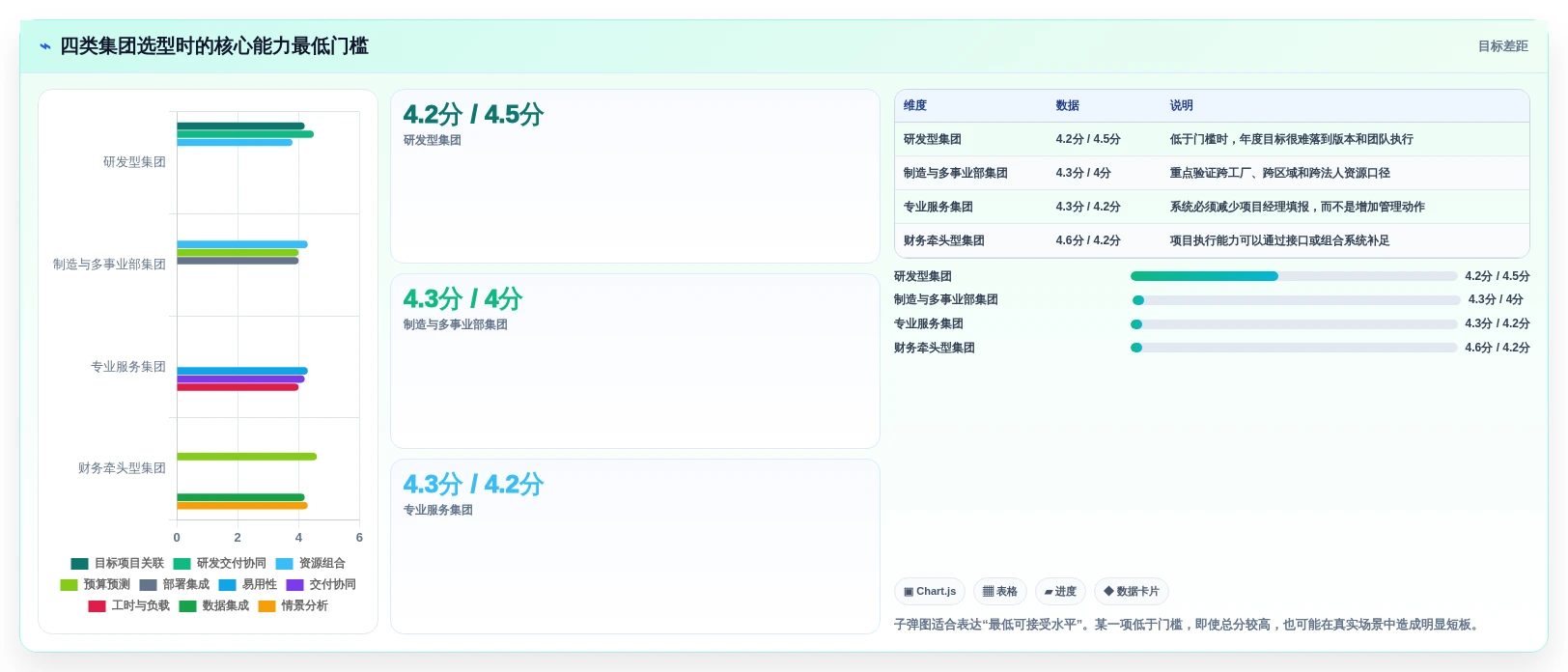Click the 制造与多事业部集团 progress bar

(x=1296, y=300)
